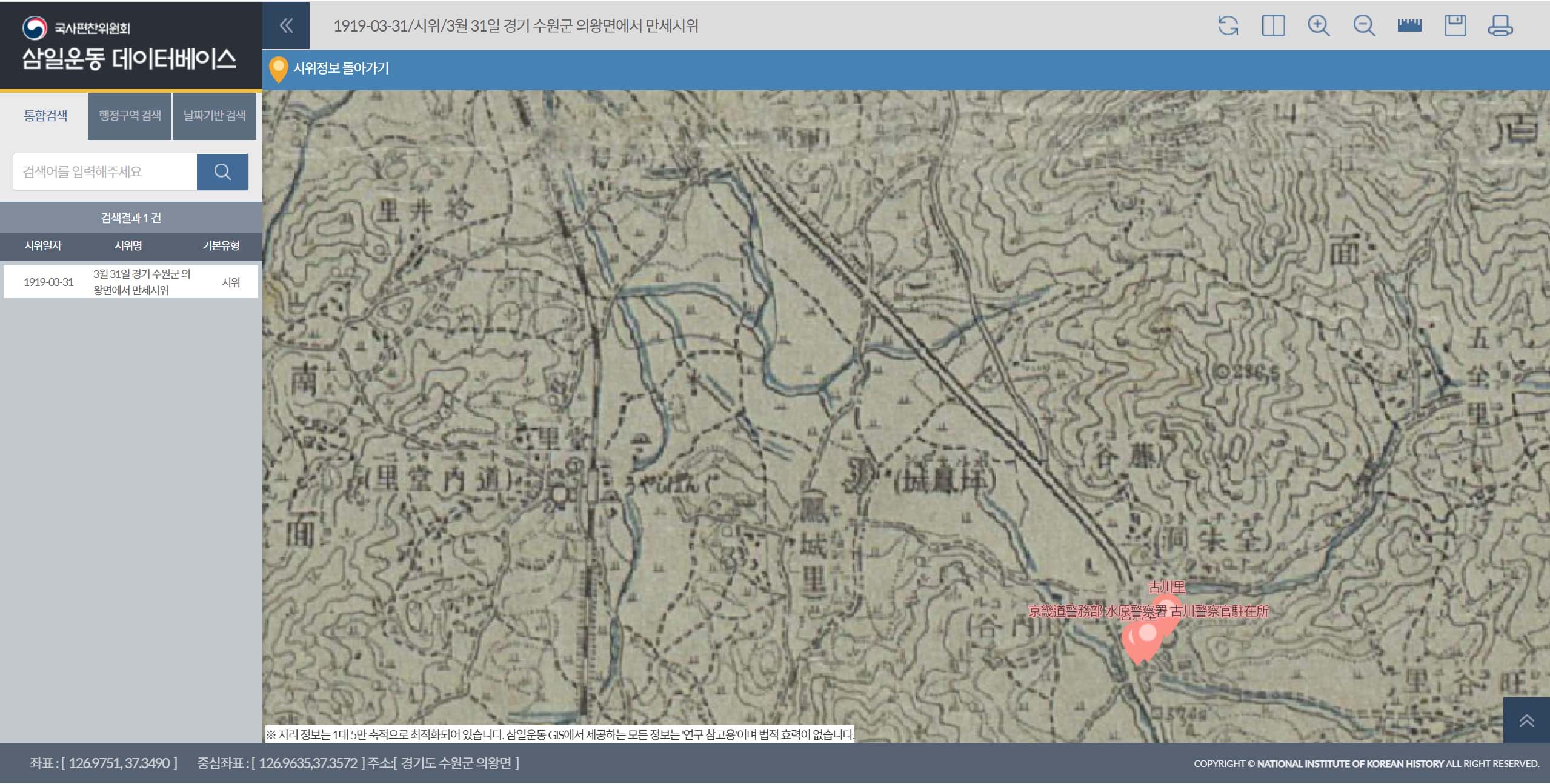Toggle the split-screen map view icon
1550x784 pixels.
point(1273,26)
